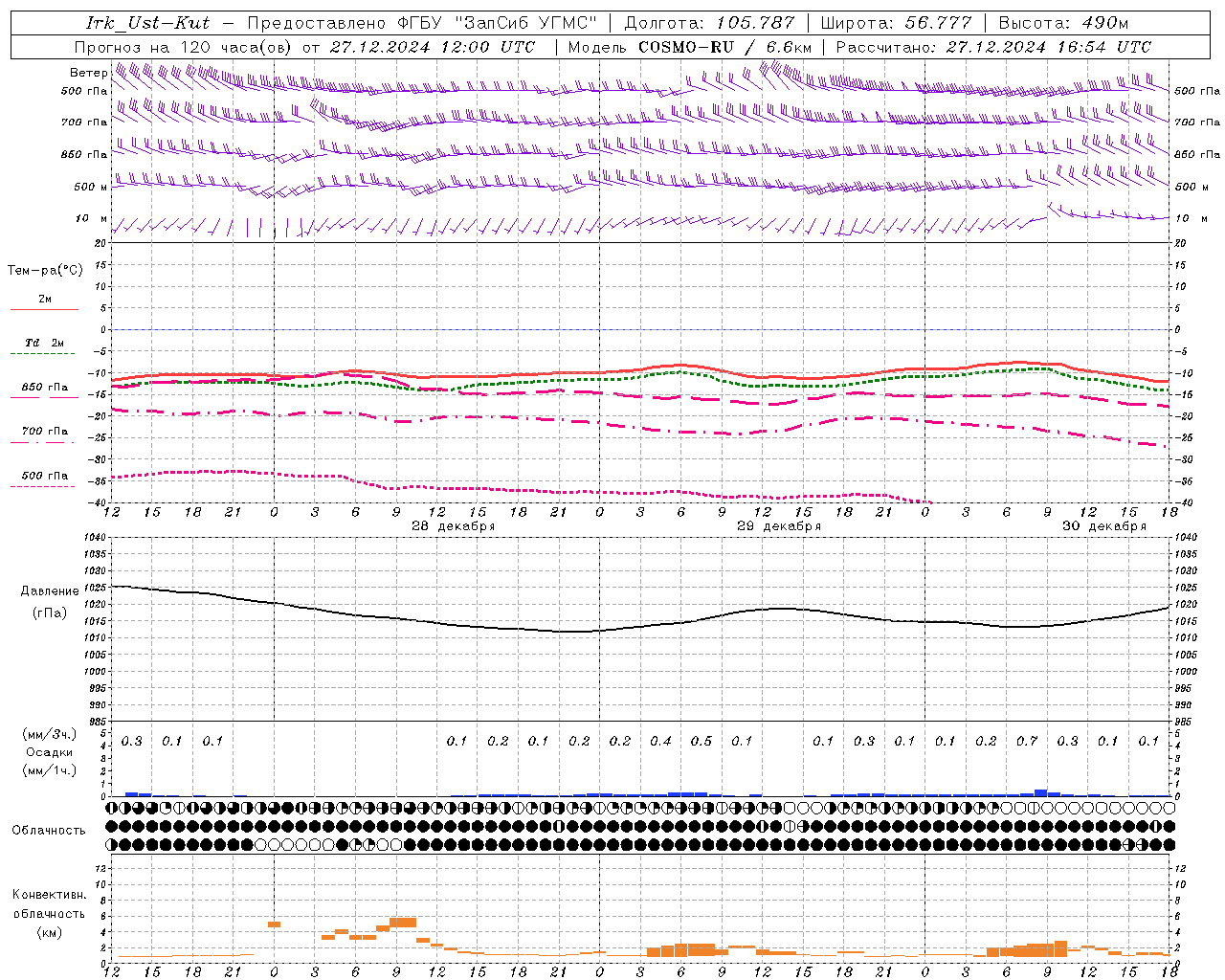Click the station name Irk_Ust-Kut title

click(146, 23)
